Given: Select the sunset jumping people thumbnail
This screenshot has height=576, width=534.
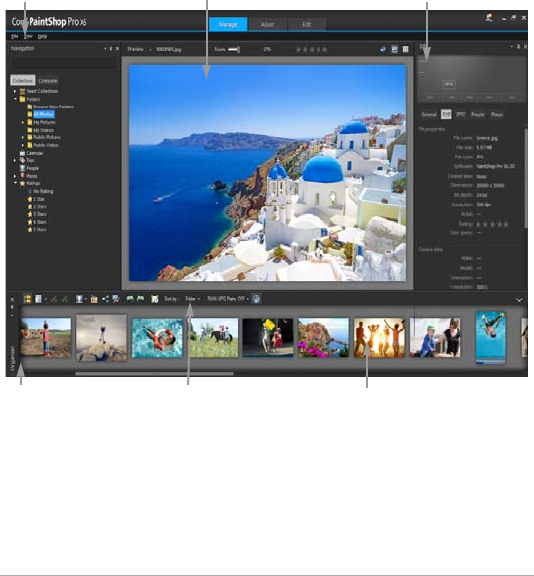Looking at the screenshot, I should coord(379,338).
